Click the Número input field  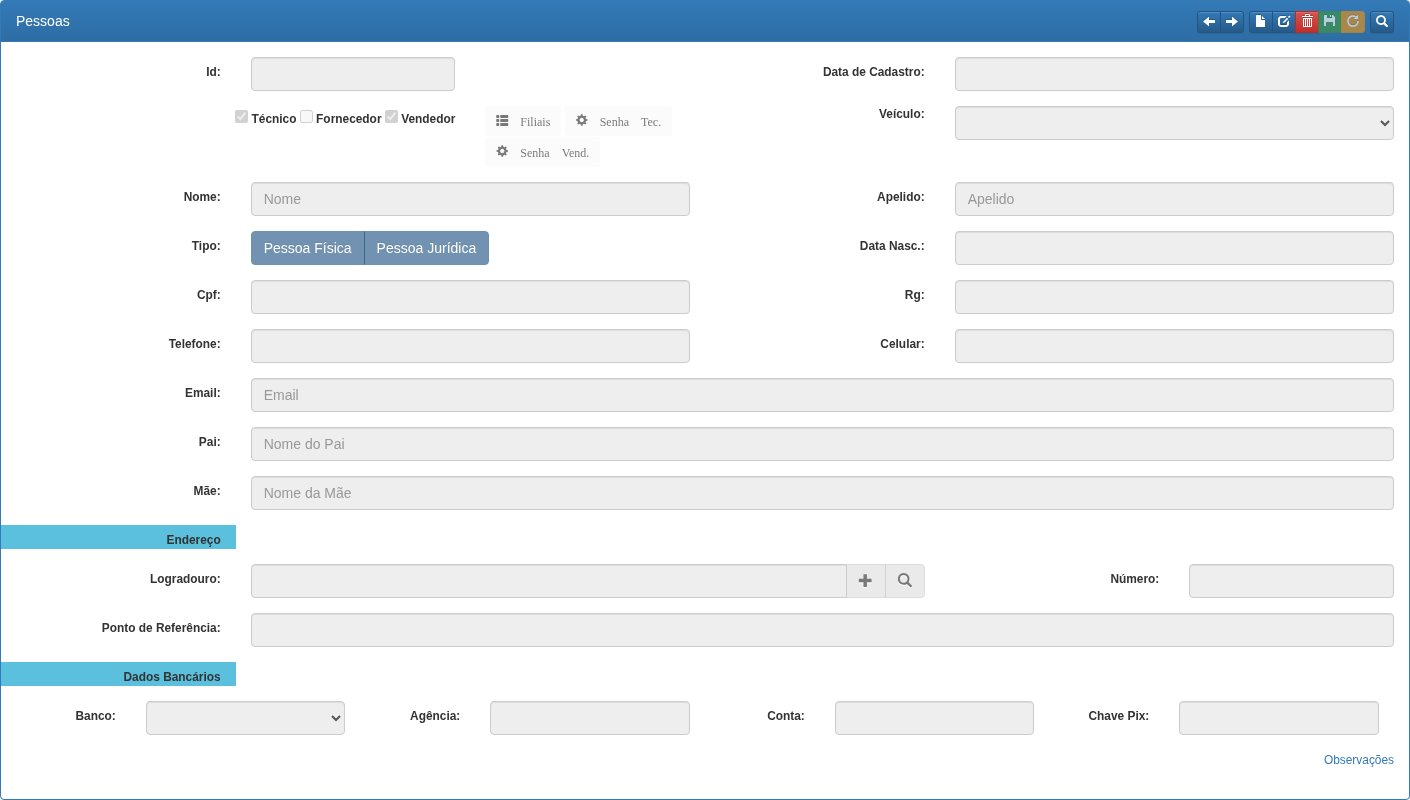[x=1291, y=581]
